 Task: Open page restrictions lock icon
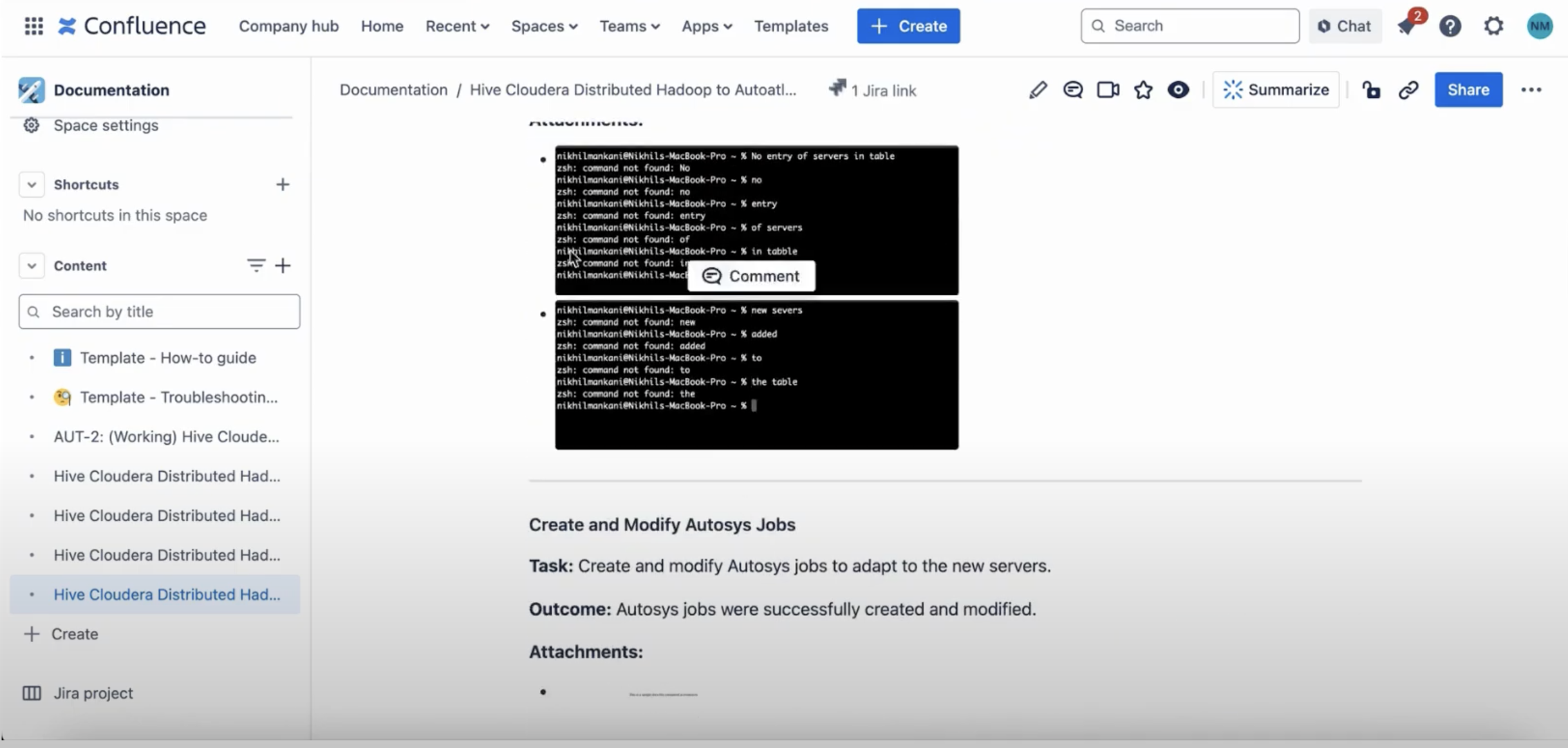tap(1371, 90)
